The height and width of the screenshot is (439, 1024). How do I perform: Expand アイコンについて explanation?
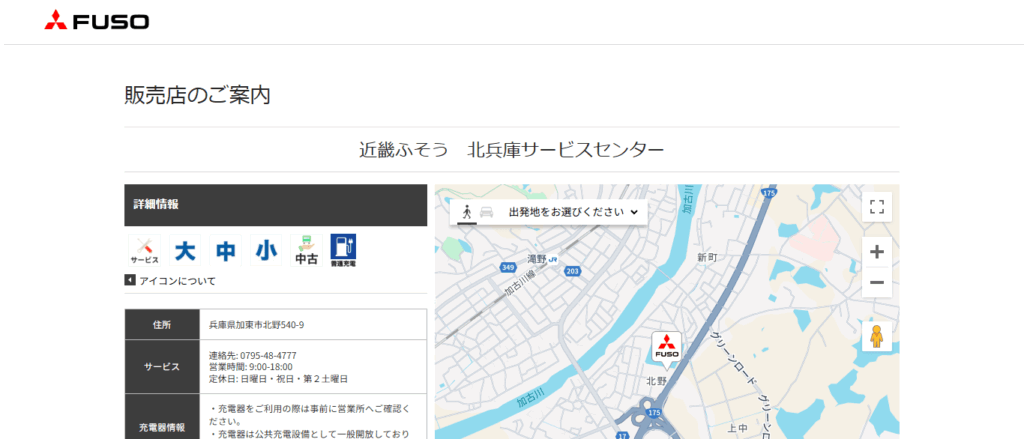(x=170, y=281)
